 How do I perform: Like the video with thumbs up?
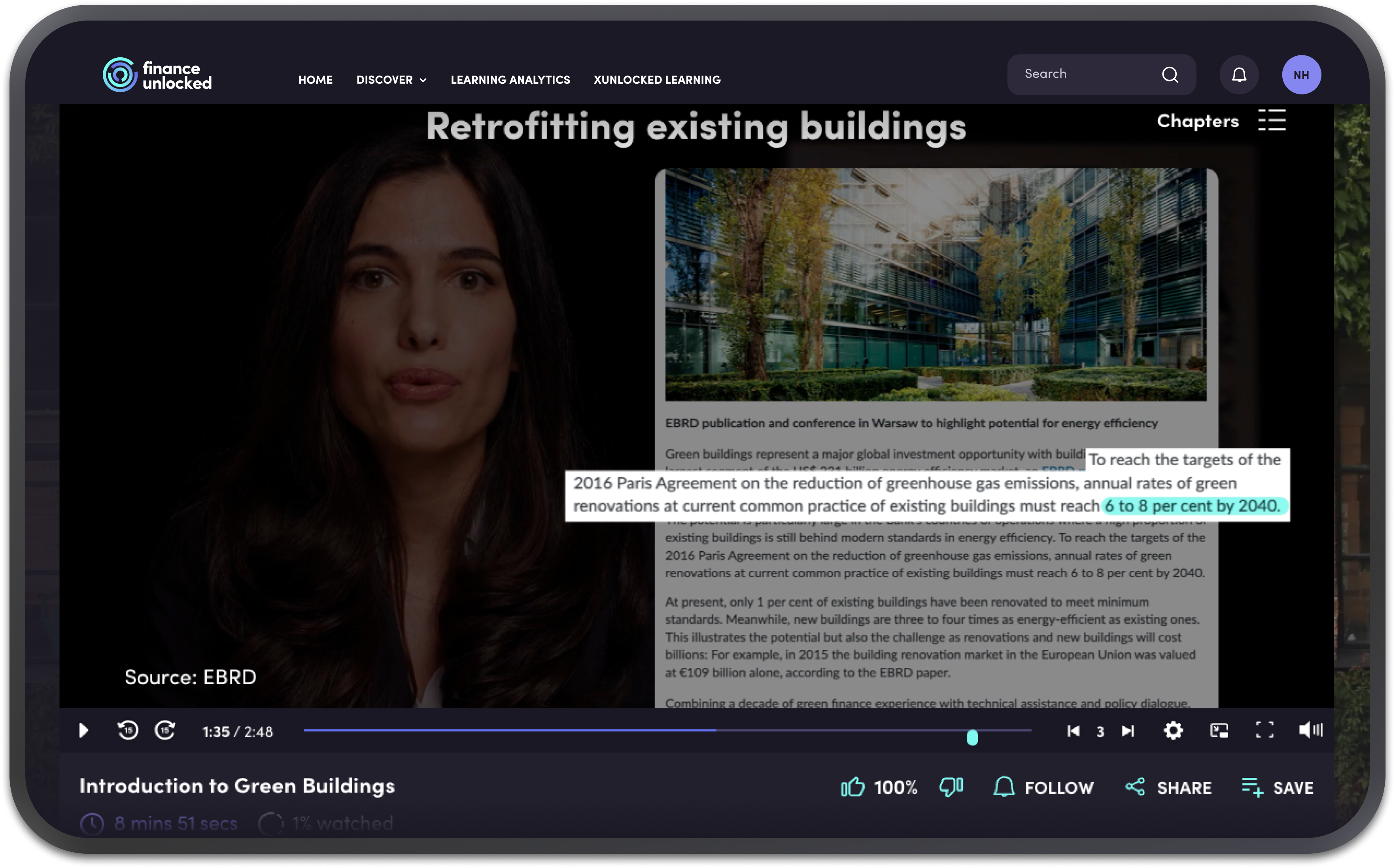[x=852, y=787]
